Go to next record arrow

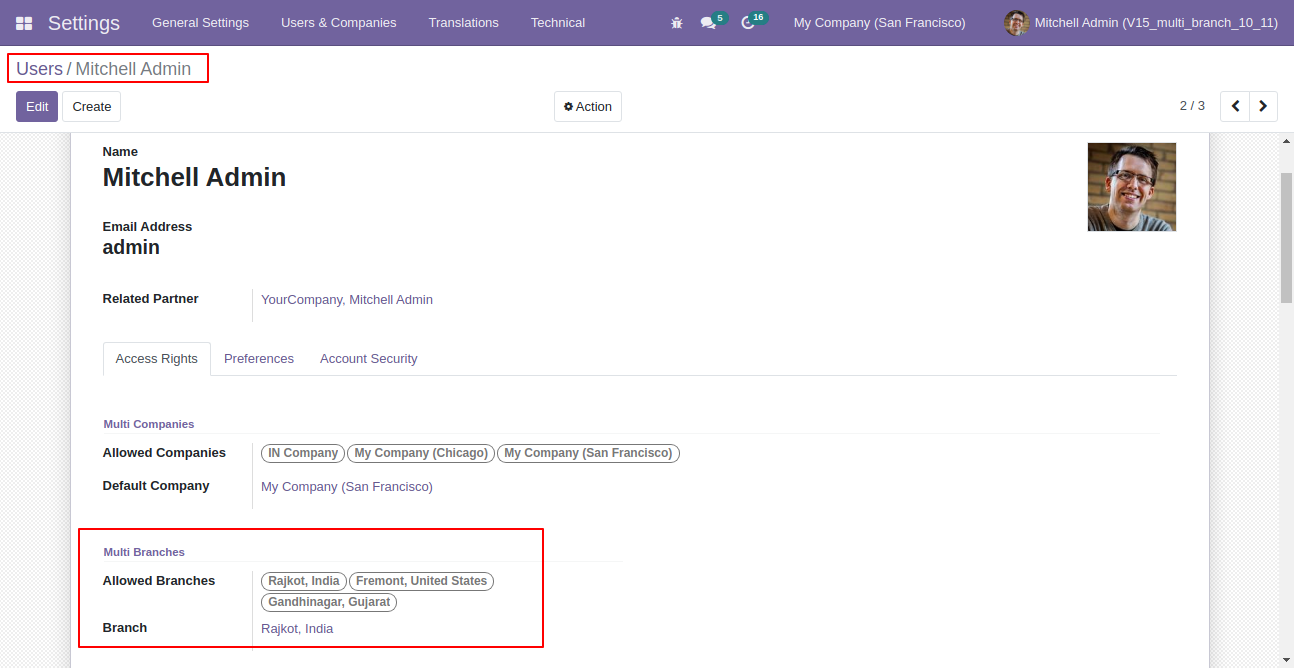pyautogui.click(x=1263, y=106)
